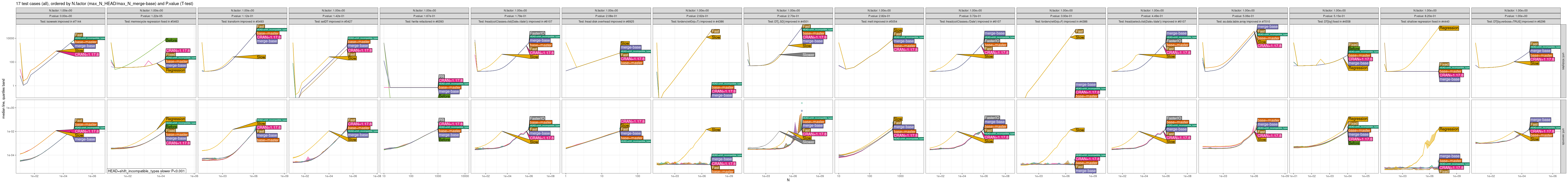1568x184 pixels.
Task: Click the gray Slower label in DT[,.SD] kilobytes panel
Action: [808, 55]
